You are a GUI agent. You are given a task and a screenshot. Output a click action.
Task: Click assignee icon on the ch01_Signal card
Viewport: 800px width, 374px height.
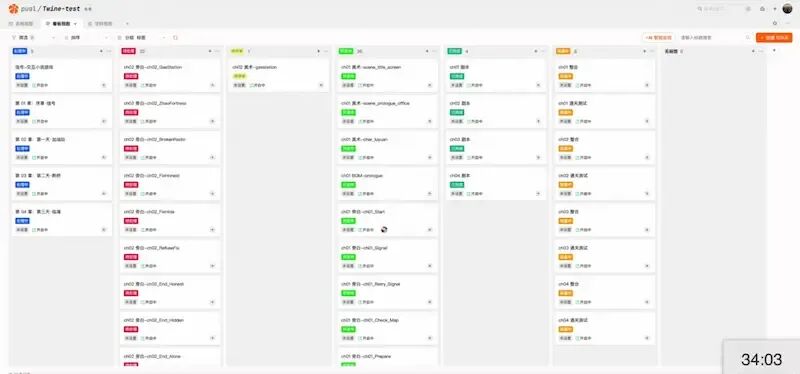point(429,266)
